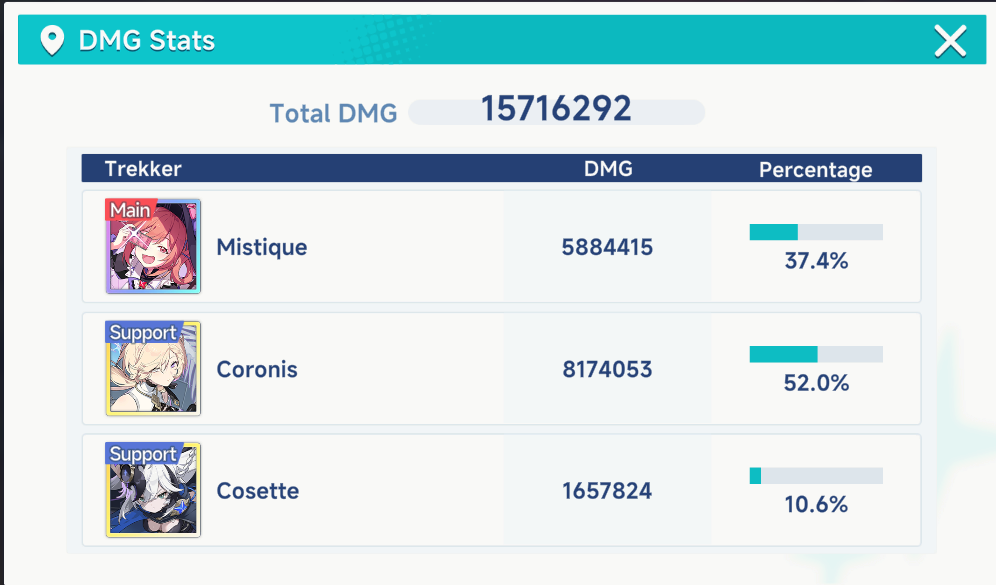Select Mistique's character portrait
Image resolution: width=996 pixels, height=585 pixels.
coord(153,246)
